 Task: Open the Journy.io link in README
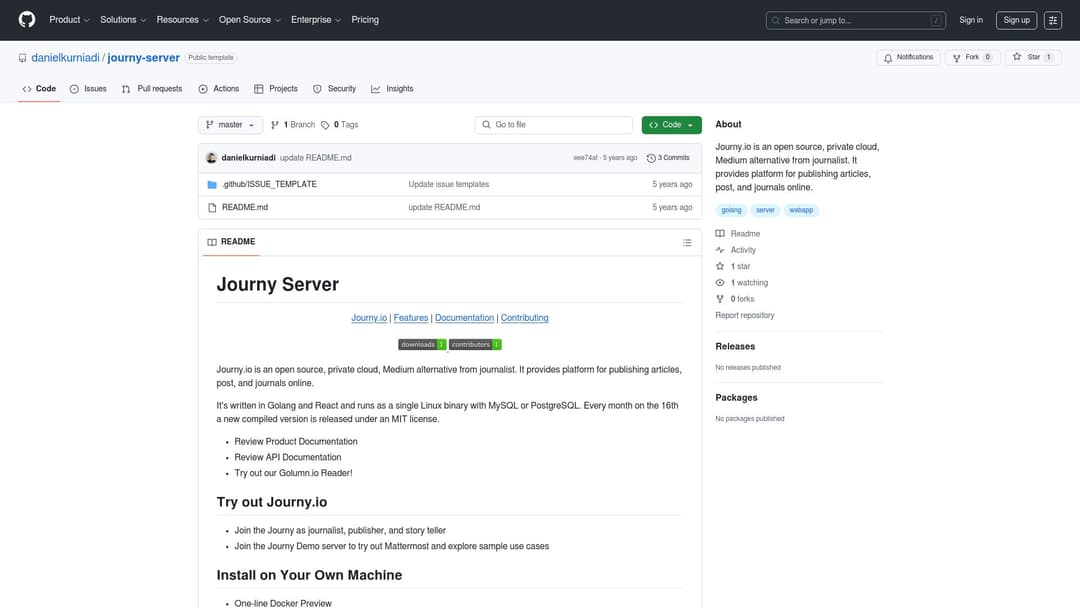tap(369, 318)
